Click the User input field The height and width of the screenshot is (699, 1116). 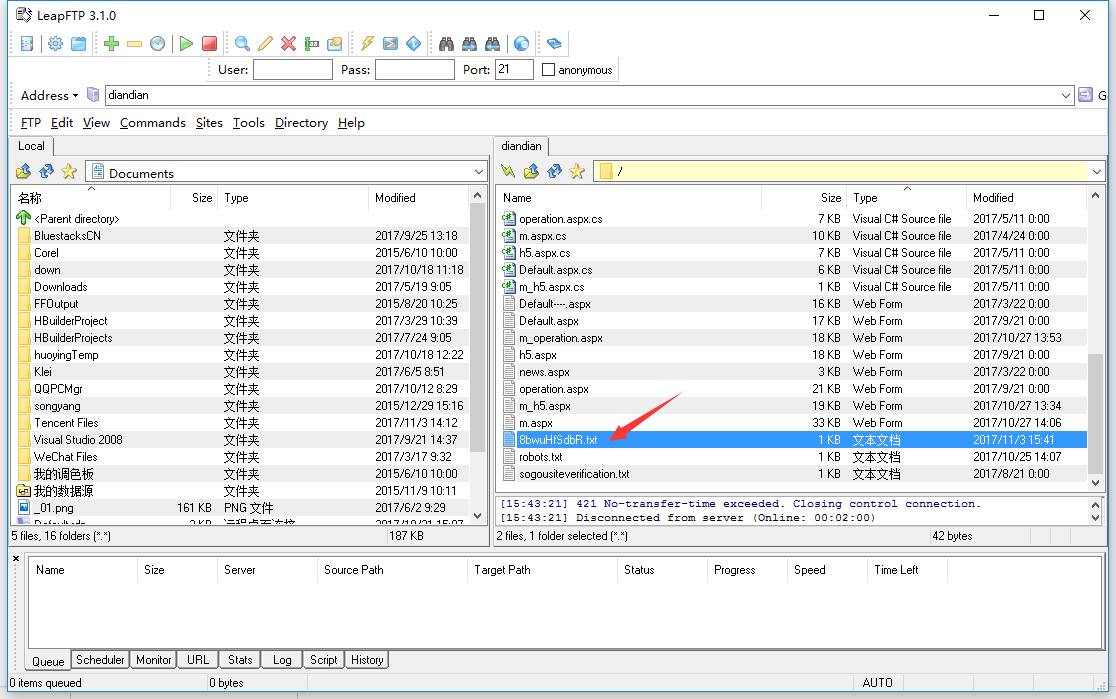click(292, 70)
